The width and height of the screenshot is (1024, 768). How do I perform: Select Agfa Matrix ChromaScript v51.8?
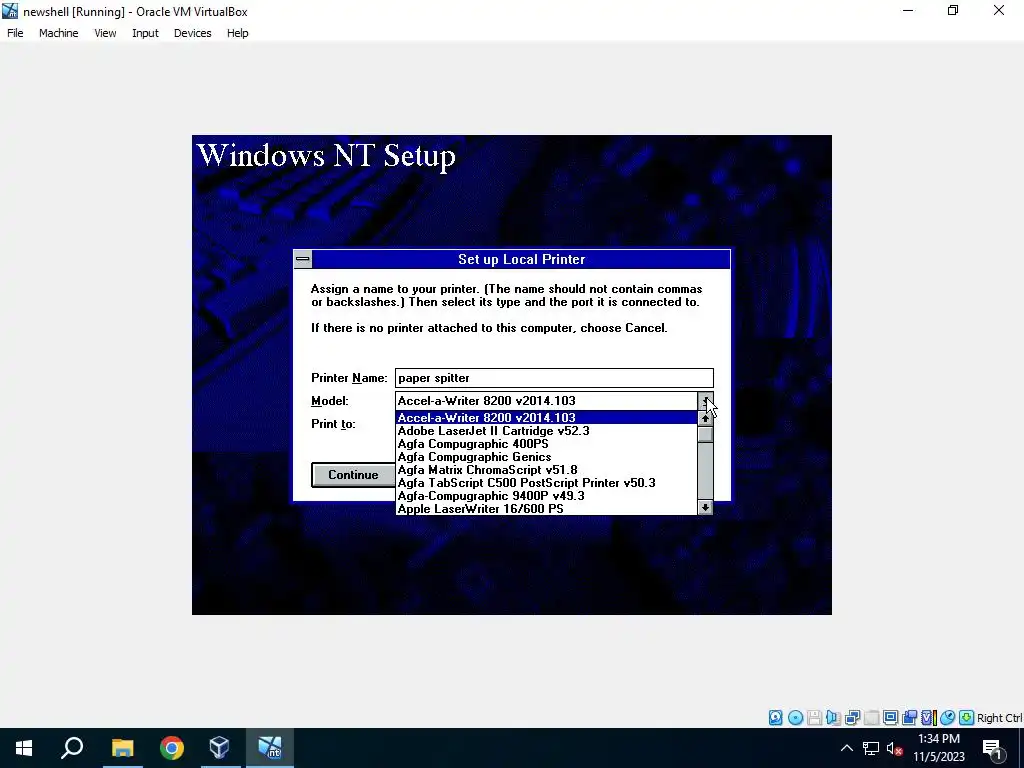click(x=547, y=470)
